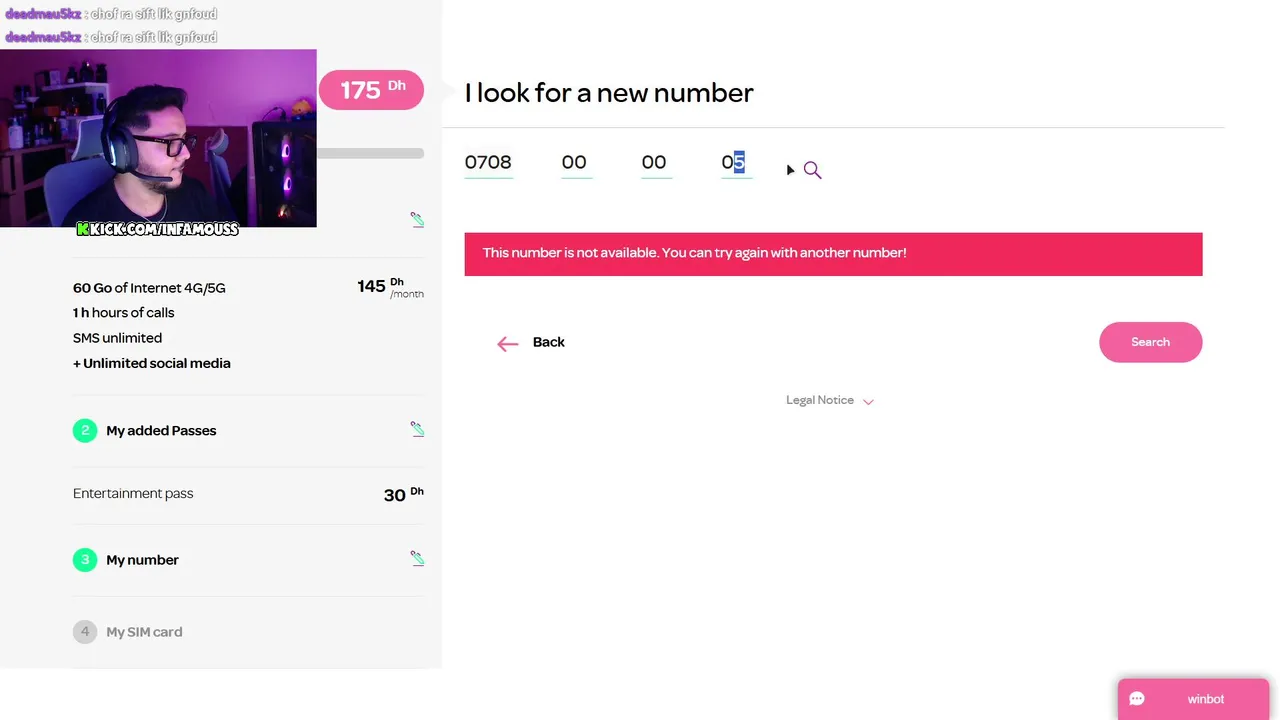Screen dimensions: 1280x720
Task: Click the grey step 4 circle
Action: 85,632
